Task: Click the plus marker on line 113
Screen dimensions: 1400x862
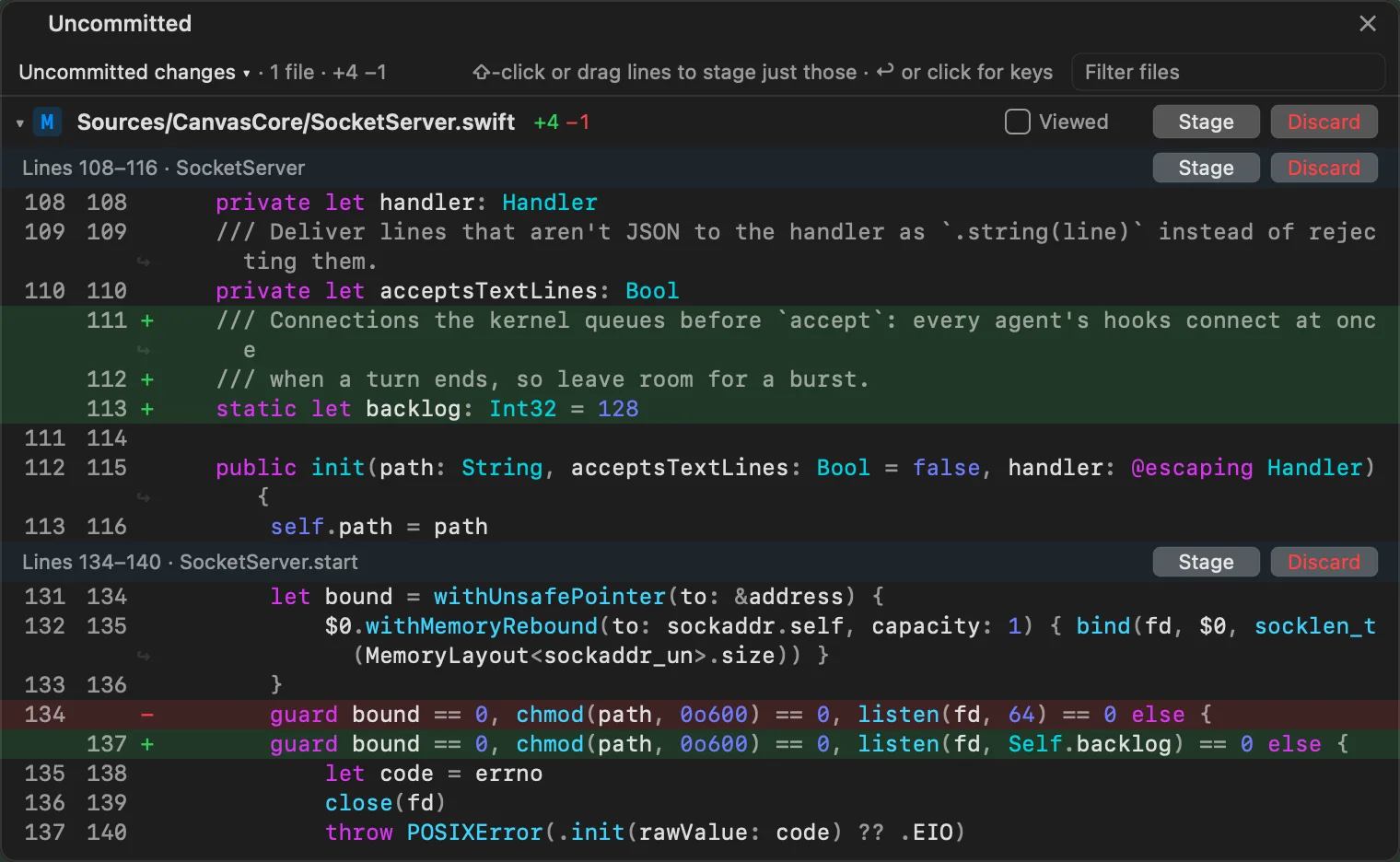Action: coord(147,409)
